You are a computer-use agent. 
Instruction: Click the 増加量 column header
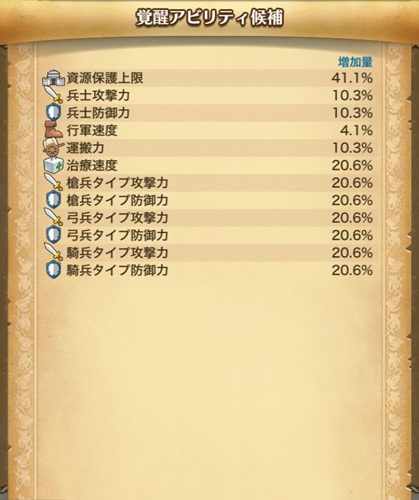pyautogui.click(x=355, y=62)
